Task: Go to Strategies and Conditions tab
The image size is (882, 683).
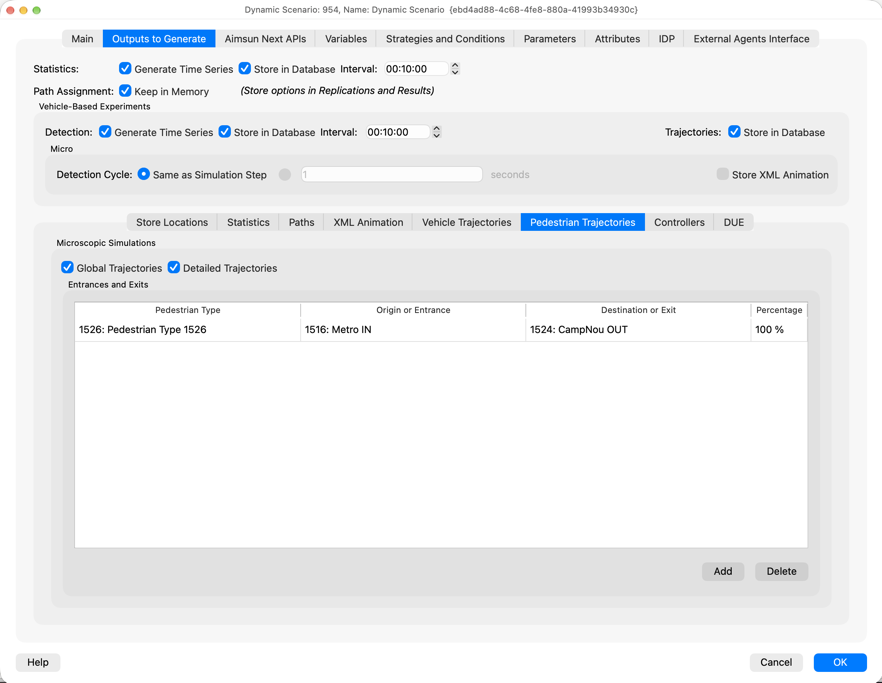Action: tap(446, 39)
